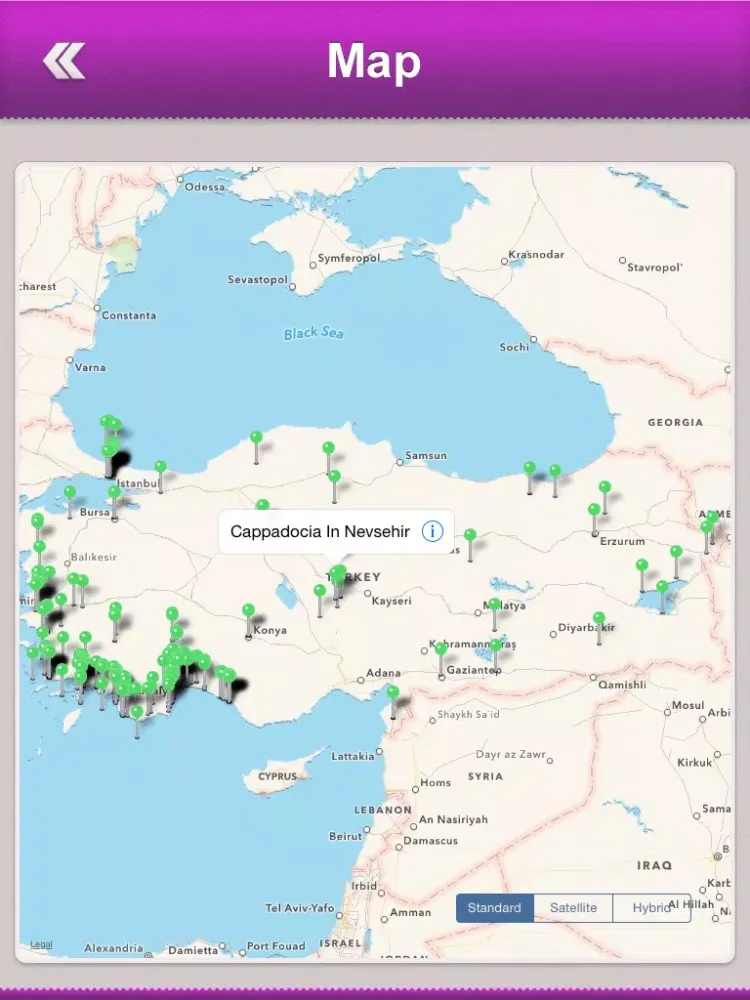This screenshot has height=1000, width=750.
Task: Click the SYRIA country label
Action: pos(485,776)
